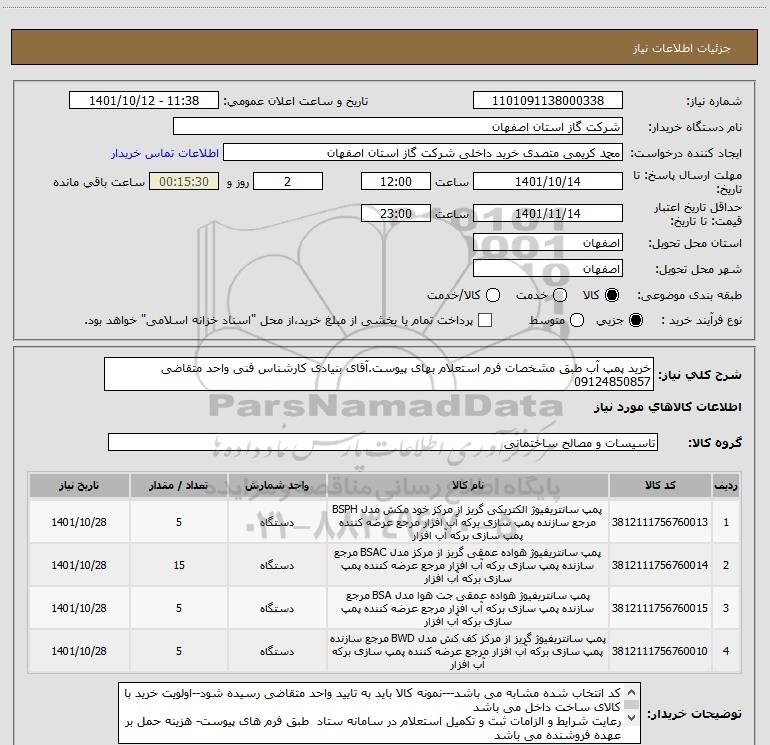Toggle the اسناد خزانه اسلامی payment checkbox
This screenshot has height=745, width=770.
tap(485, 321)
